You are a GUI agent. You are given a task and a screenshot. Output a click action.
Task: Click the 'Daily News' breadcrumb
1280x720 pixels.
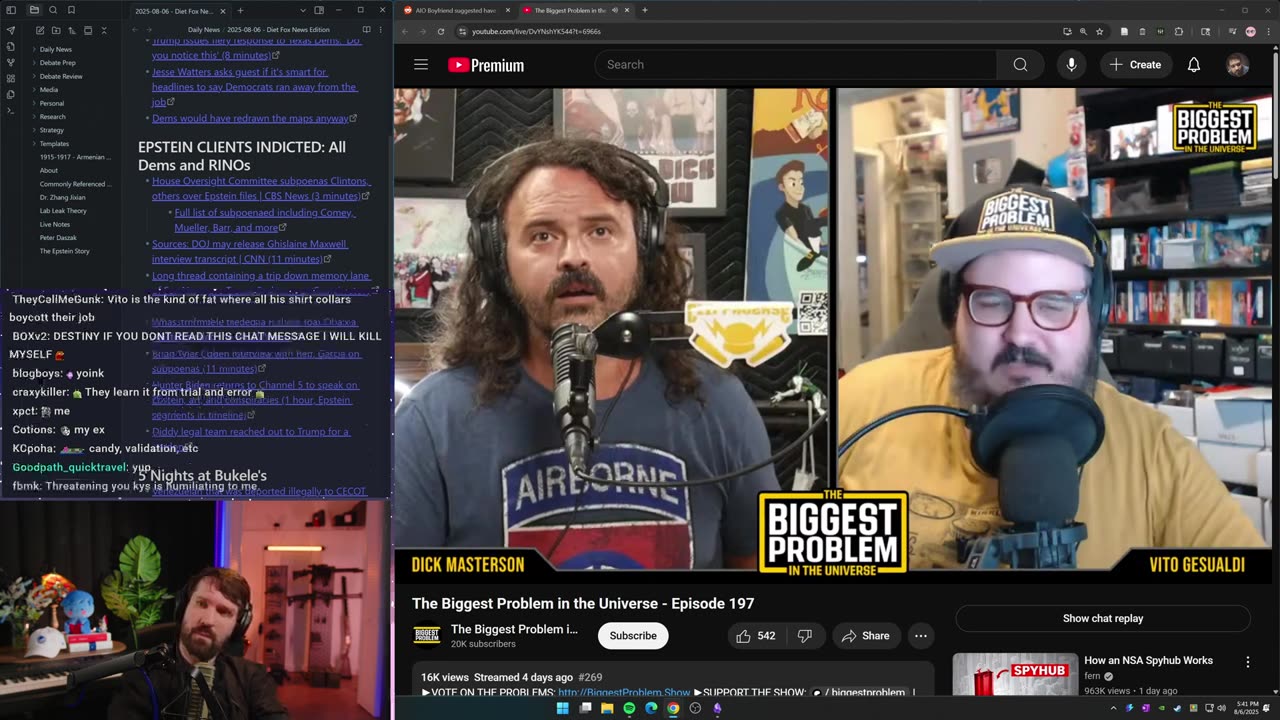coord(204,30)
